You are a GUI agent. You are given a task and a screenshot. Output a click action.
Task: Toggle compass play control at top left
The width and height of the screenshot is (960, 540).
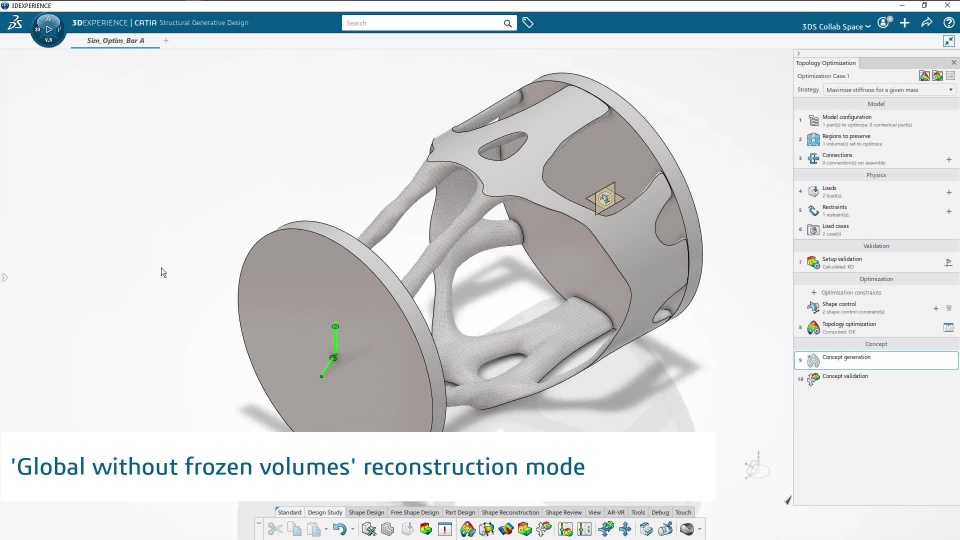[x=48, y=29]
